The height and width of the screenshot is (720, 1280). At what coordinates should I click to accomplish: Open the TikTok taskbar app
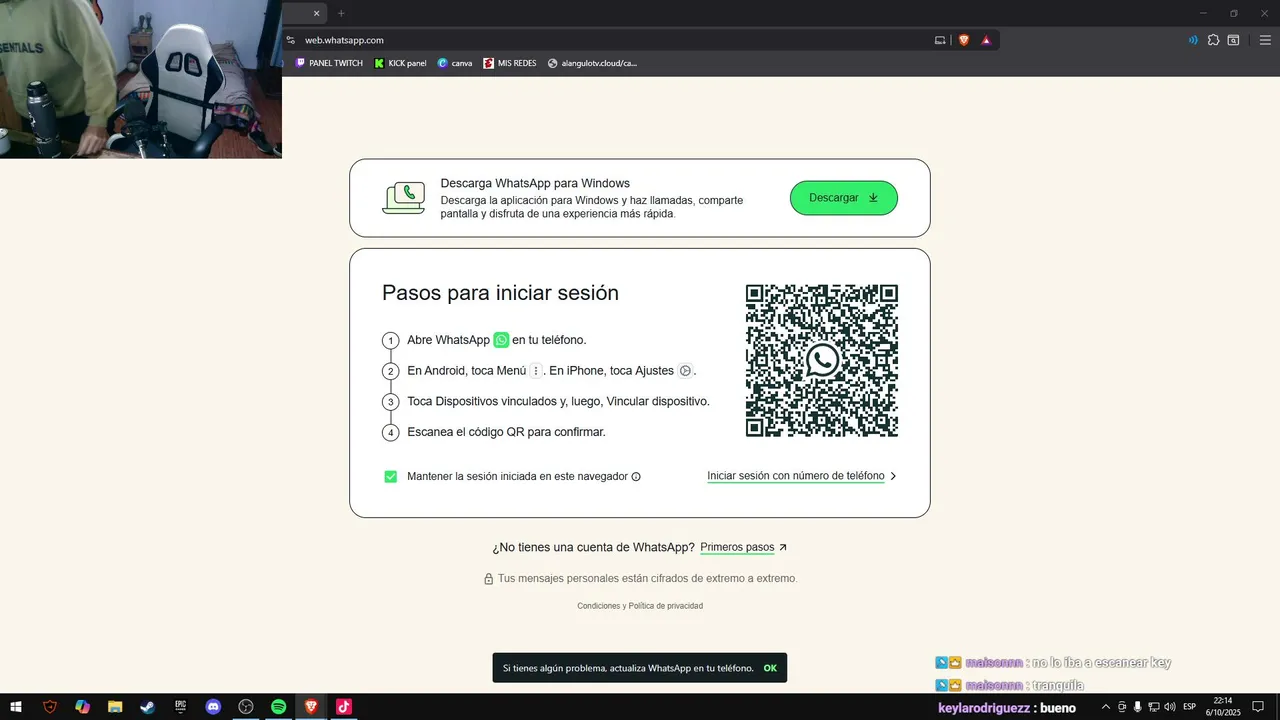coord(344,707)
